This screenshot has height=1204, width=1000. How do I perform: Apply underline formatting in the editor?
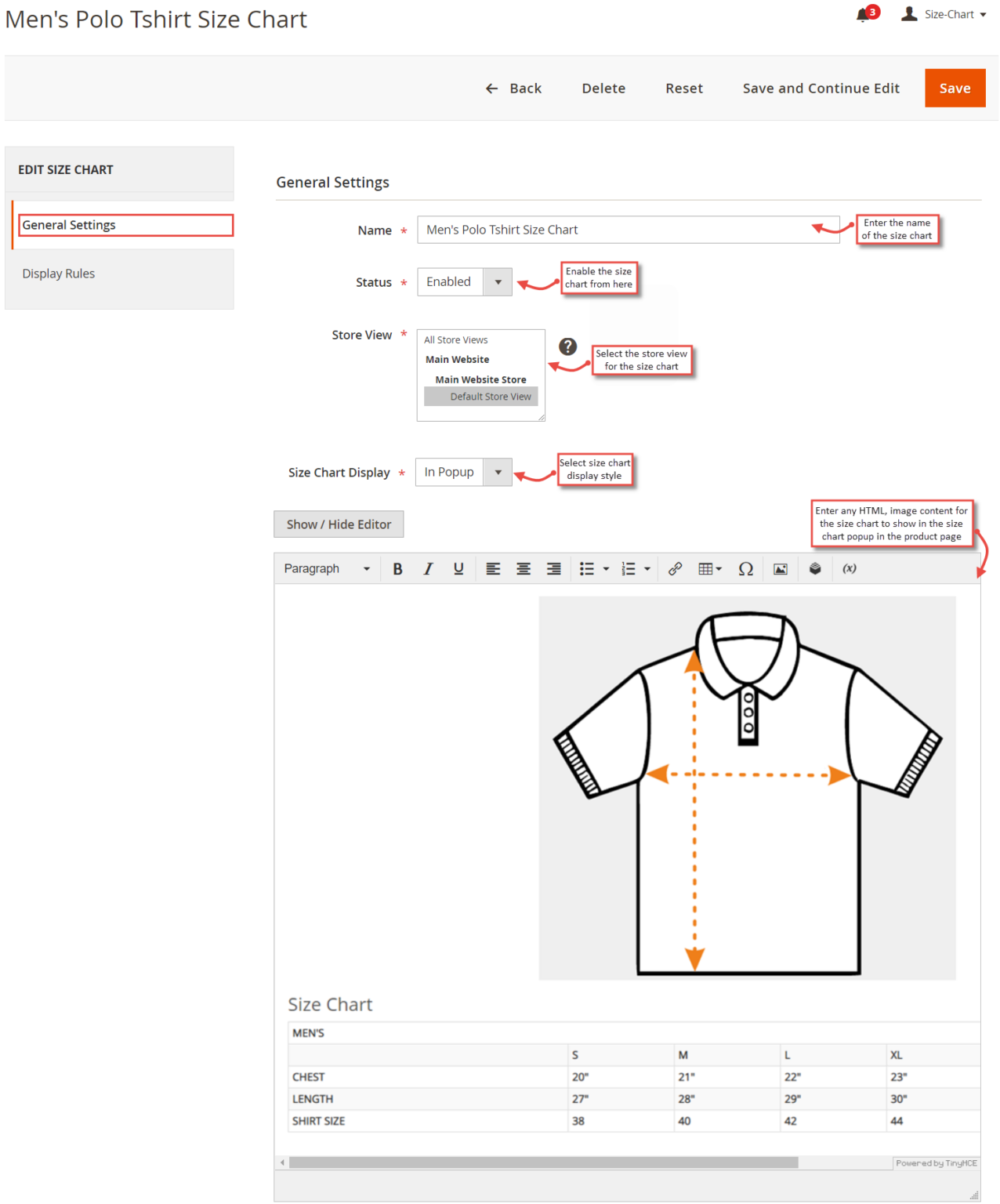458,568
